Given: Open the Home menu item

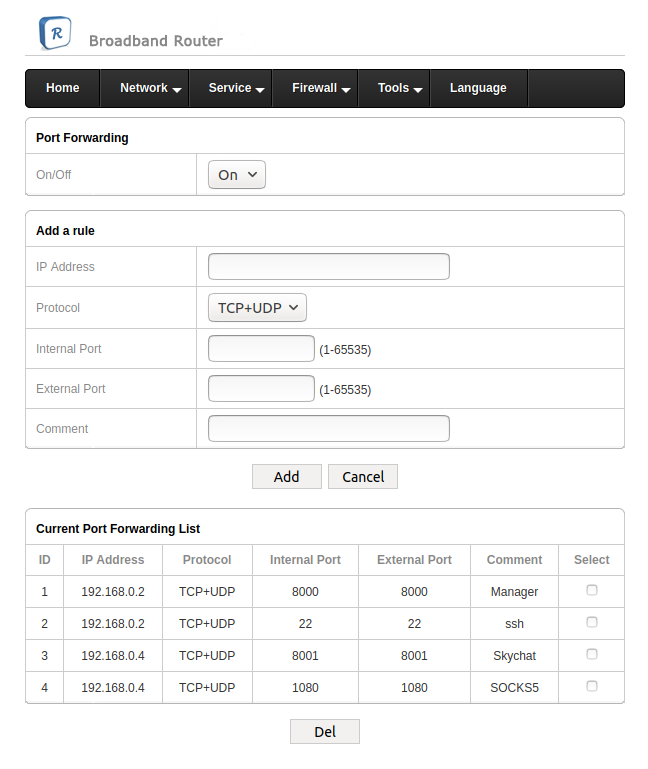Looking at the screenshot, I should pyautogui.click(x=63, y=88).
